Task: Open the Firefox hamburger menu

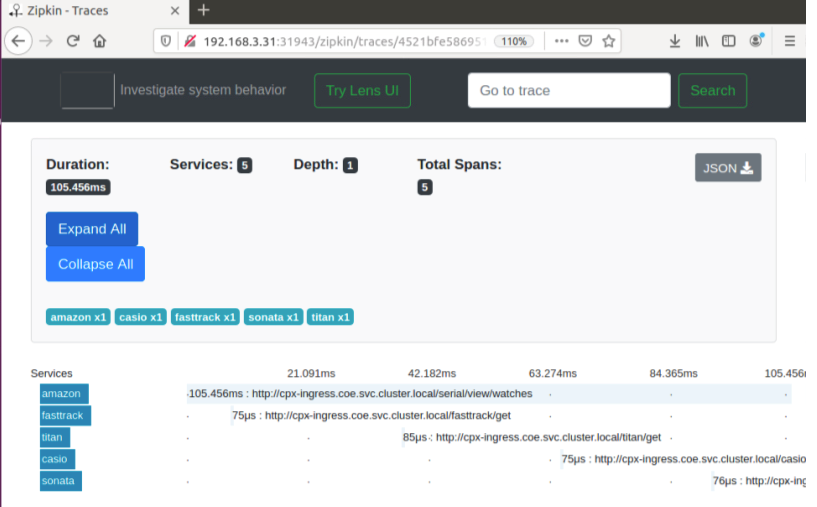Action: (790, 42)
